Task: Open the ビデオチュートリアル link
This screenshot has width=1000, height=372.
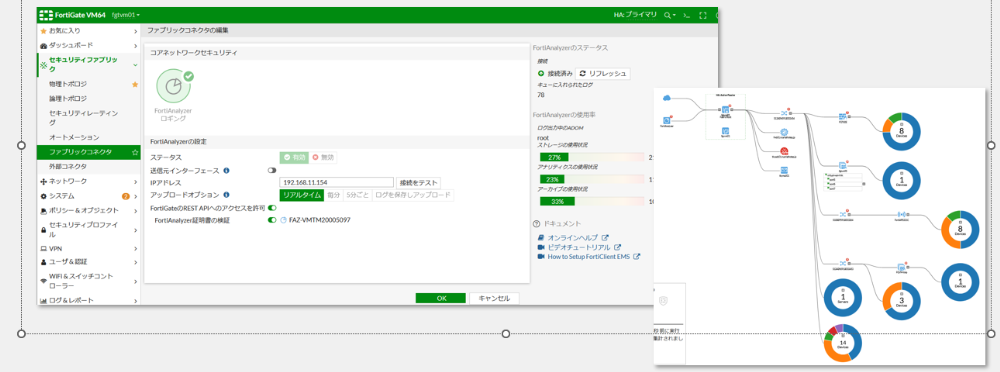Action: (579, 247)
